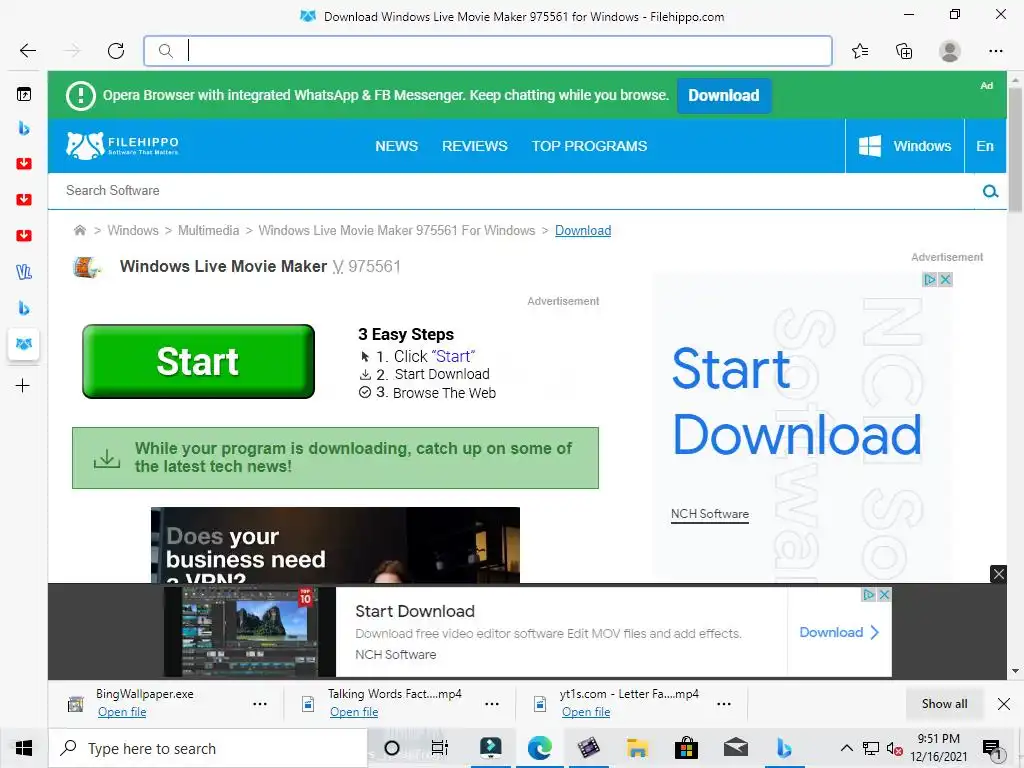This screenshot has width=1024, height=768.
Task: Open the Windows breadcrumb link
Action: [x=133, y=231]
